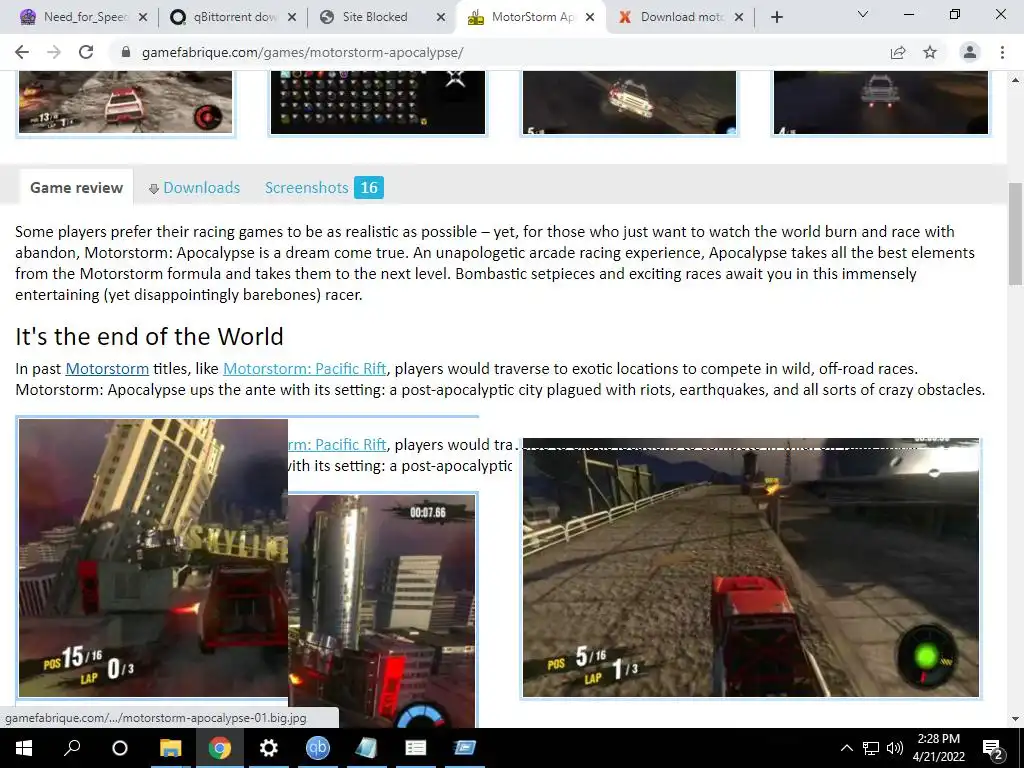Click the 'It's the end of the World' heading
The image size is (1024, 768).
[149, 336]
